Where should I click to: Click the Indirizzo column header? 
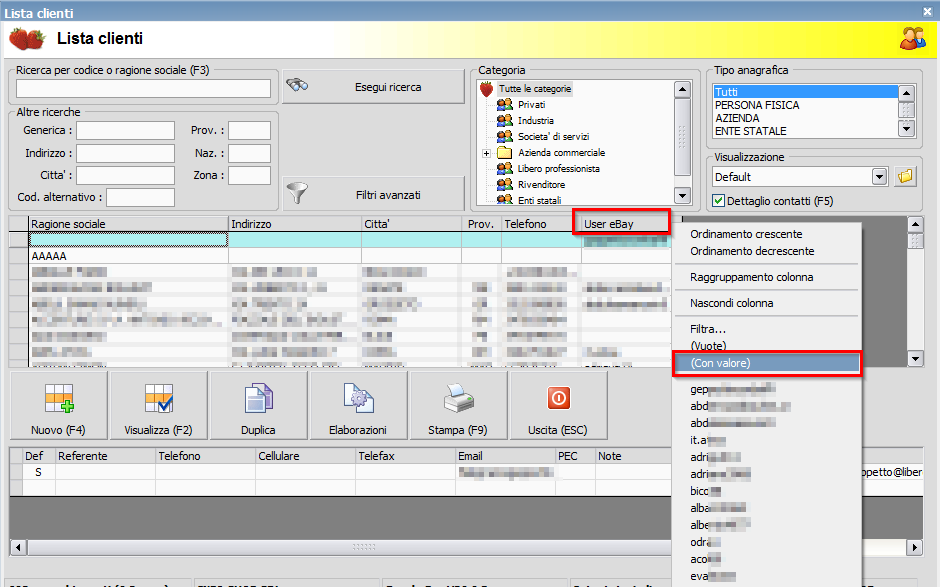[295, 224]
